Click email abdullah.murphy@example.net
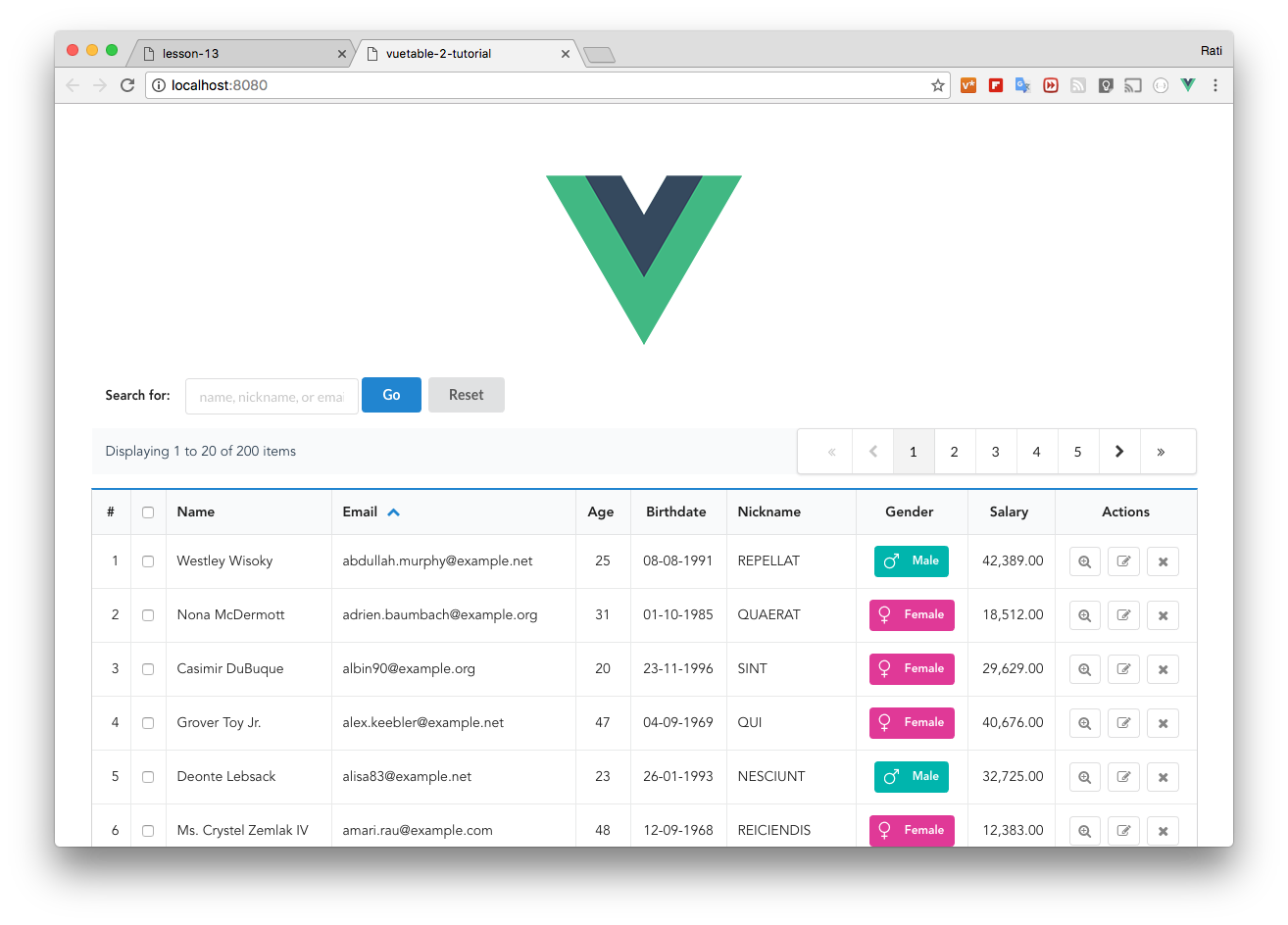Viewport: 1288px width, 925px height. click(x=437, y=561)
